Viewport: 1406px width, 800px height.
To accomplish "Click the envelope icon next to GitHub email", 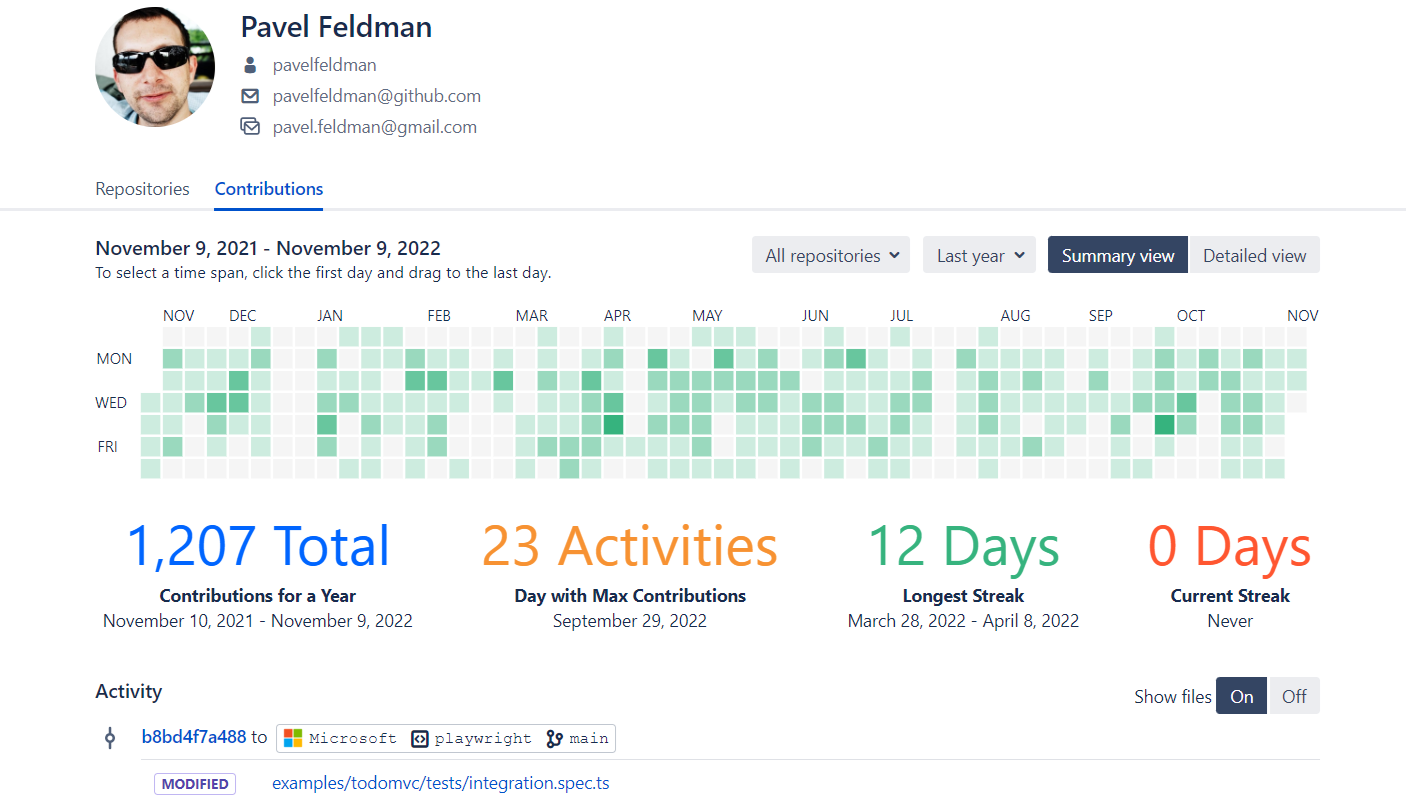I will pos(250,97).
